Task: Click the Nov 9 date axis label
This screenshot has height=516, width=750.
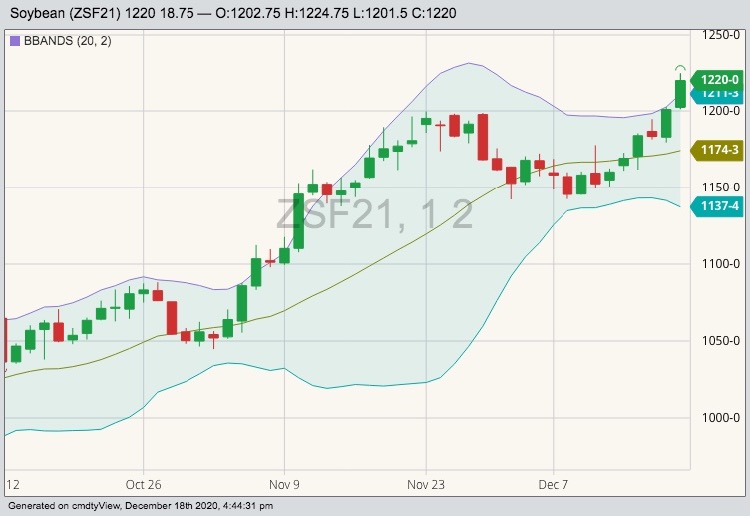Action: tap(285, 484)
